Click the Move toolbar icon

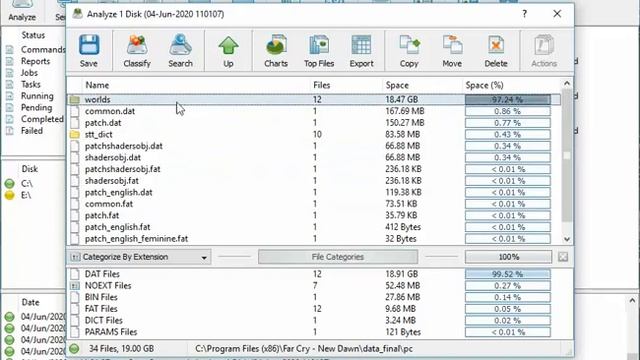452,51
